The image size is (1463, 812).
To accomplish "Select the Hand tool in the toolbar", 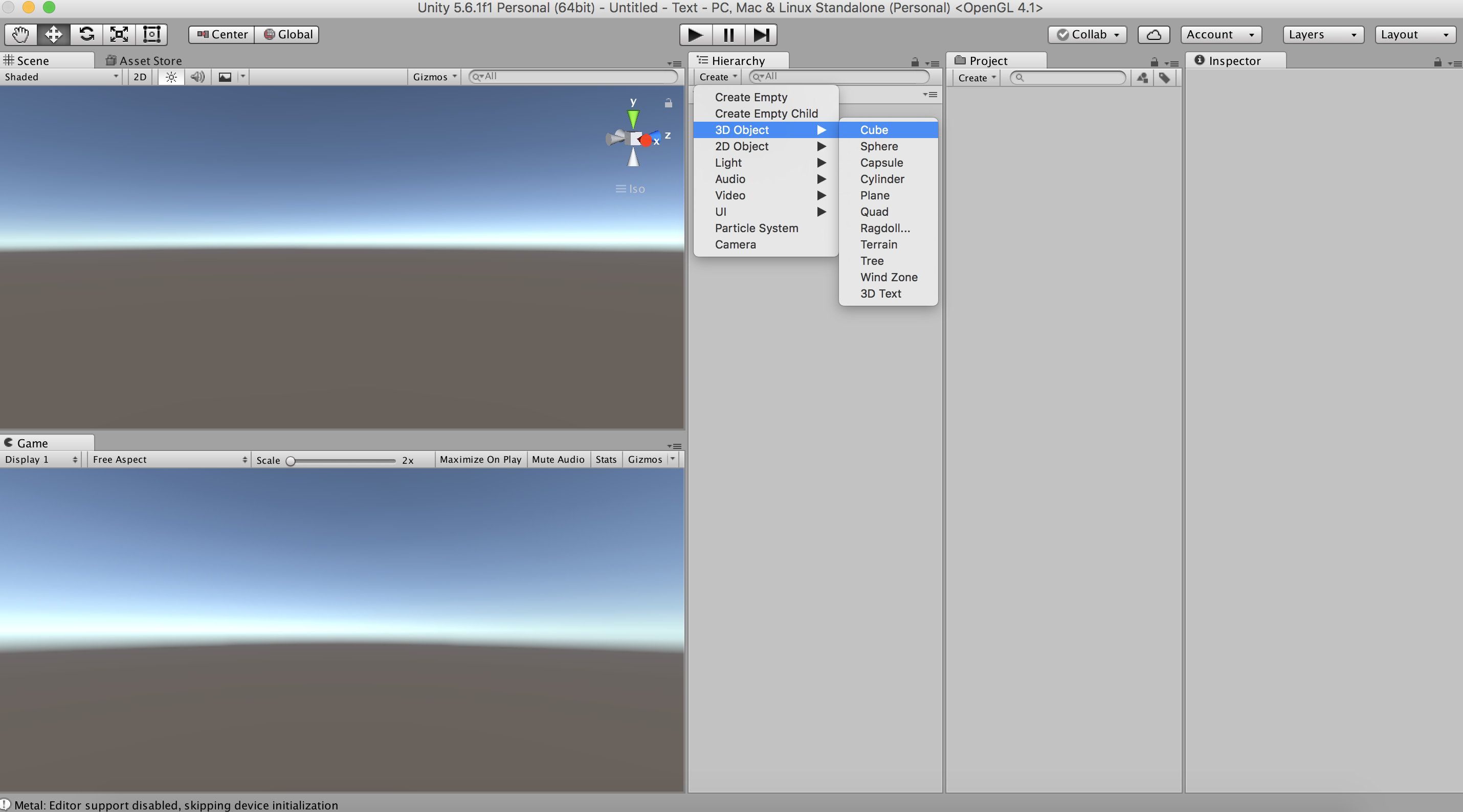I will pyautogui.click(x=19, y=34).
